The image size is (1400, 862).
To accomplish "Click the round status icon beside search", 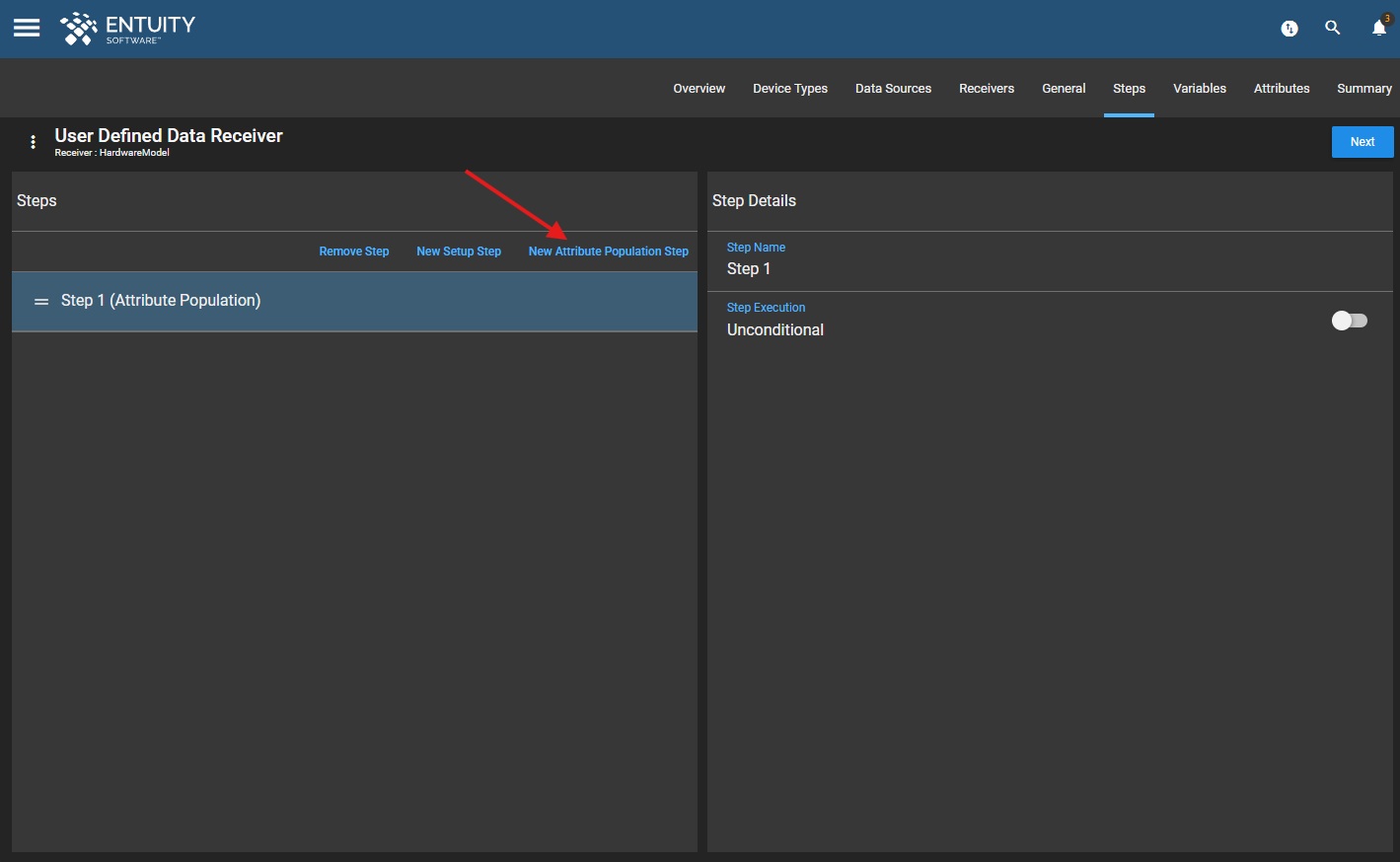I will pyautogui.click(x=1289, y=29).
